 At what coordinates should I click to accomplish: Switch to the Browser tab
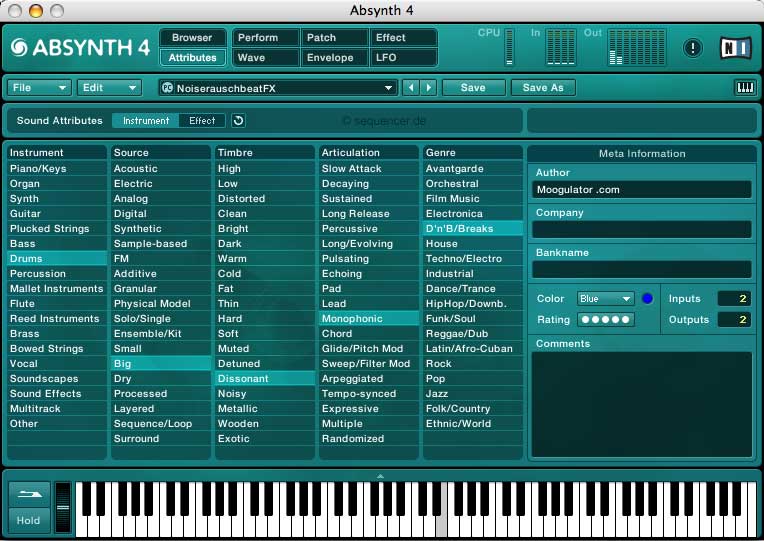coord(192,38)
